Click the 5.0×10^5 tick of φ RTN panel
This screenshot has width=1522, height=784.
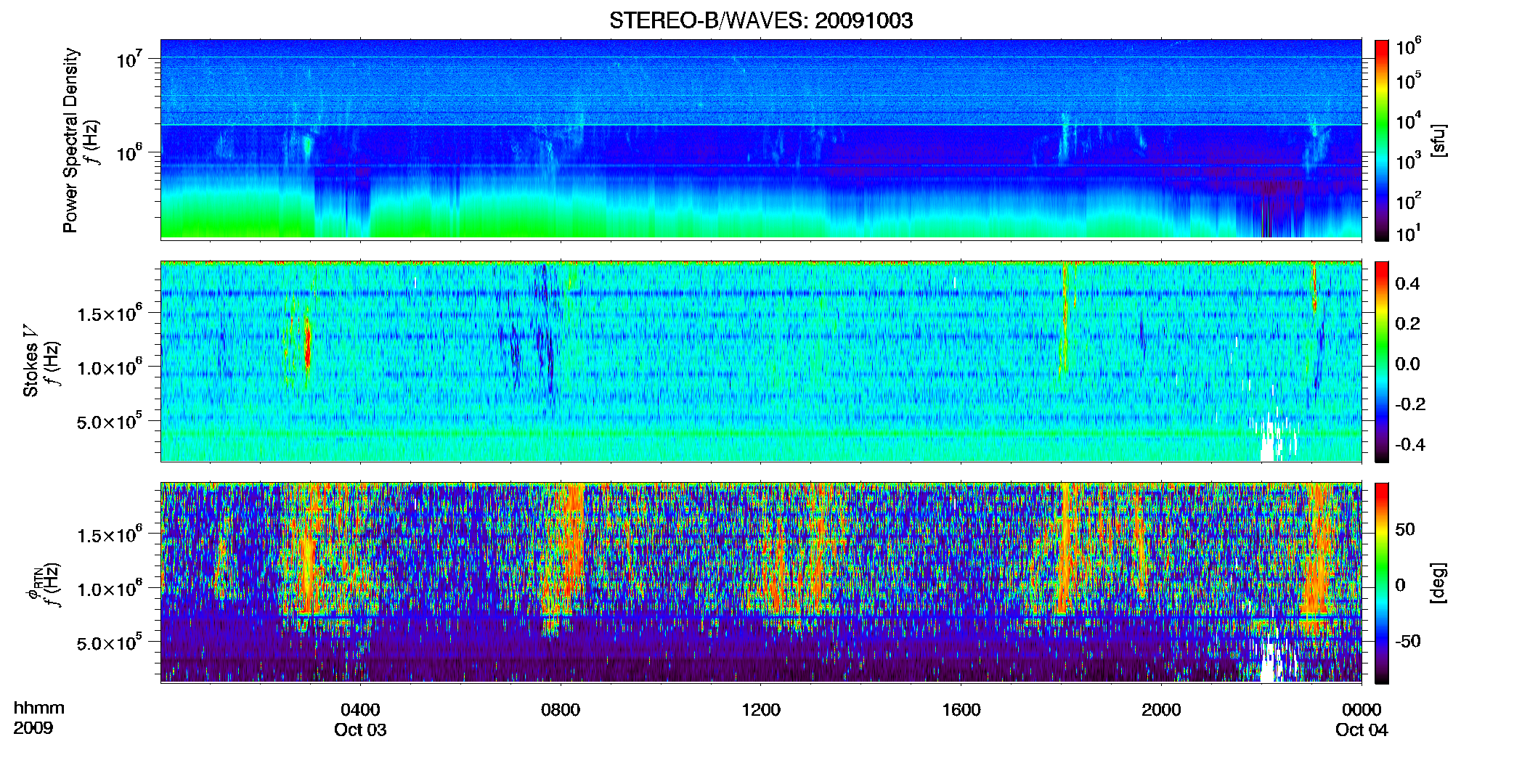coord(110,642)
